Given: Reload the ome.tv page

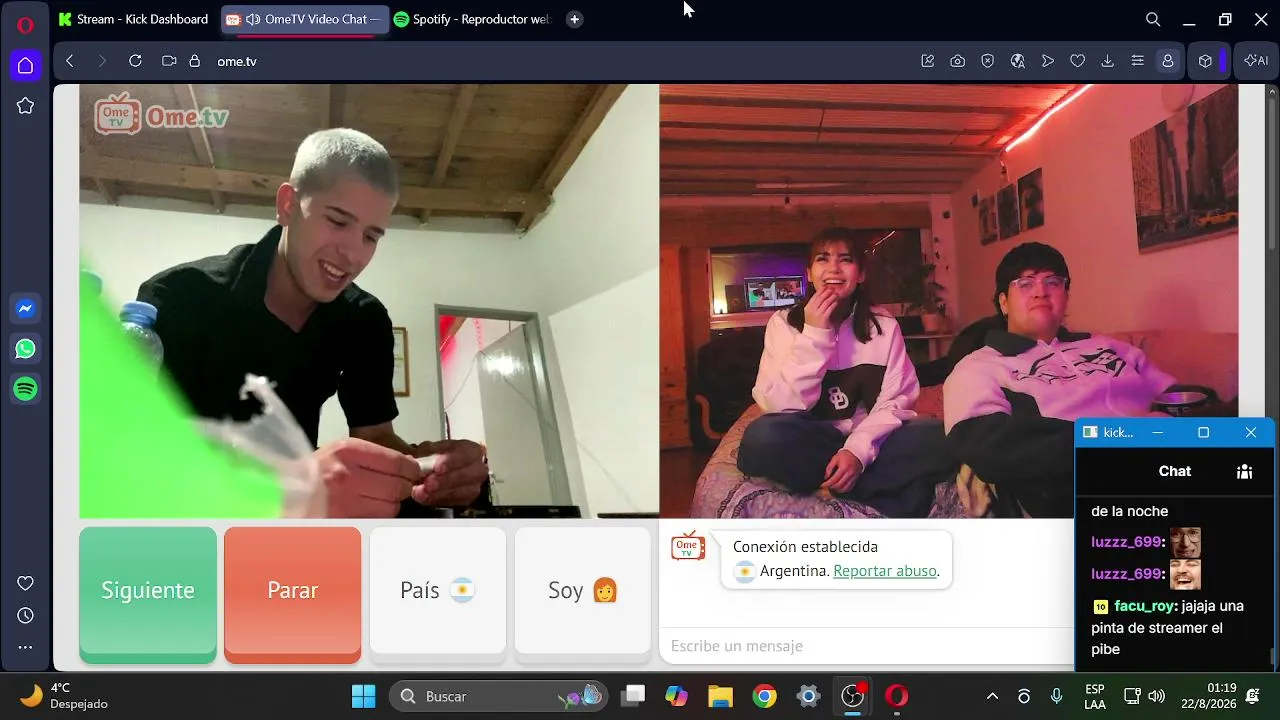Looking at the screenshot, I should tap(135, 61).
